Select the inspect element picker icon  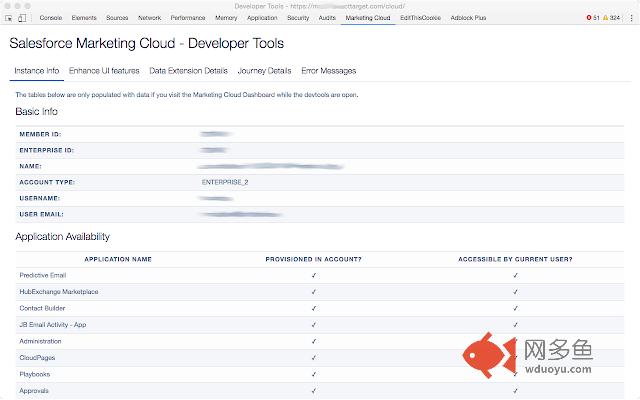[9, 18]
